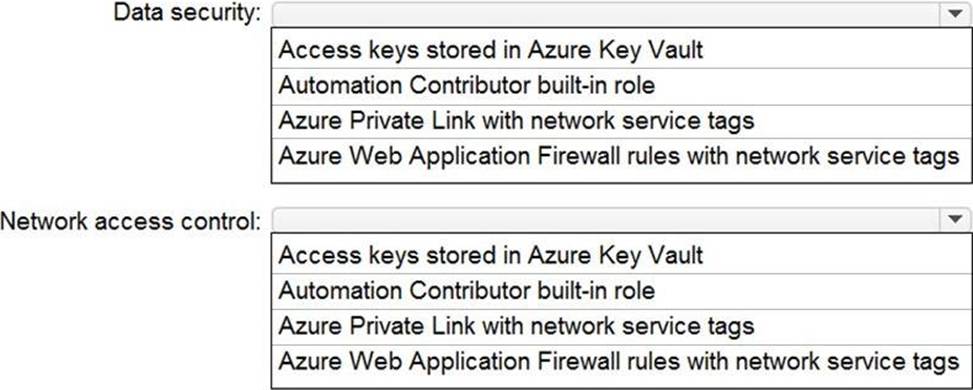Click the Network access control label
Screen dimensions: 973x390
(x=132, y=220)
